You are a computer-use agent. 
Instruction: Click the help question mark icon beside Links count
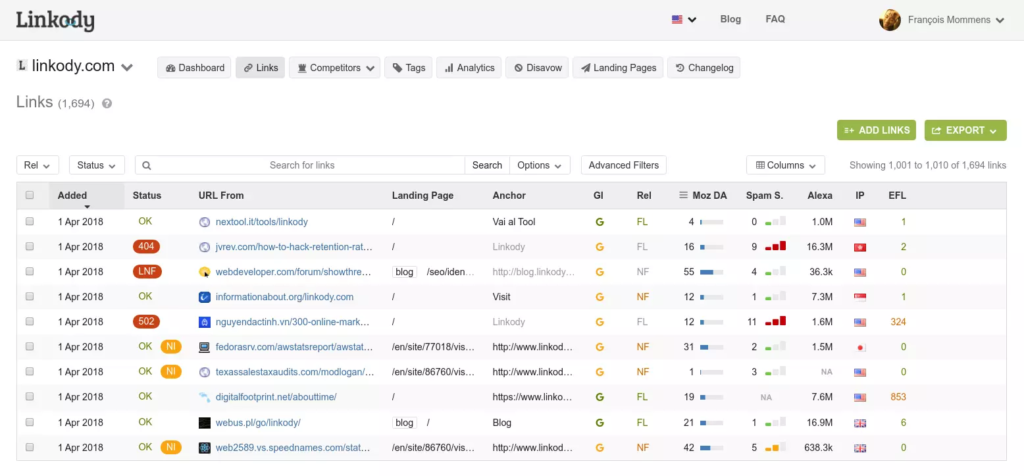tap(107, 103)
